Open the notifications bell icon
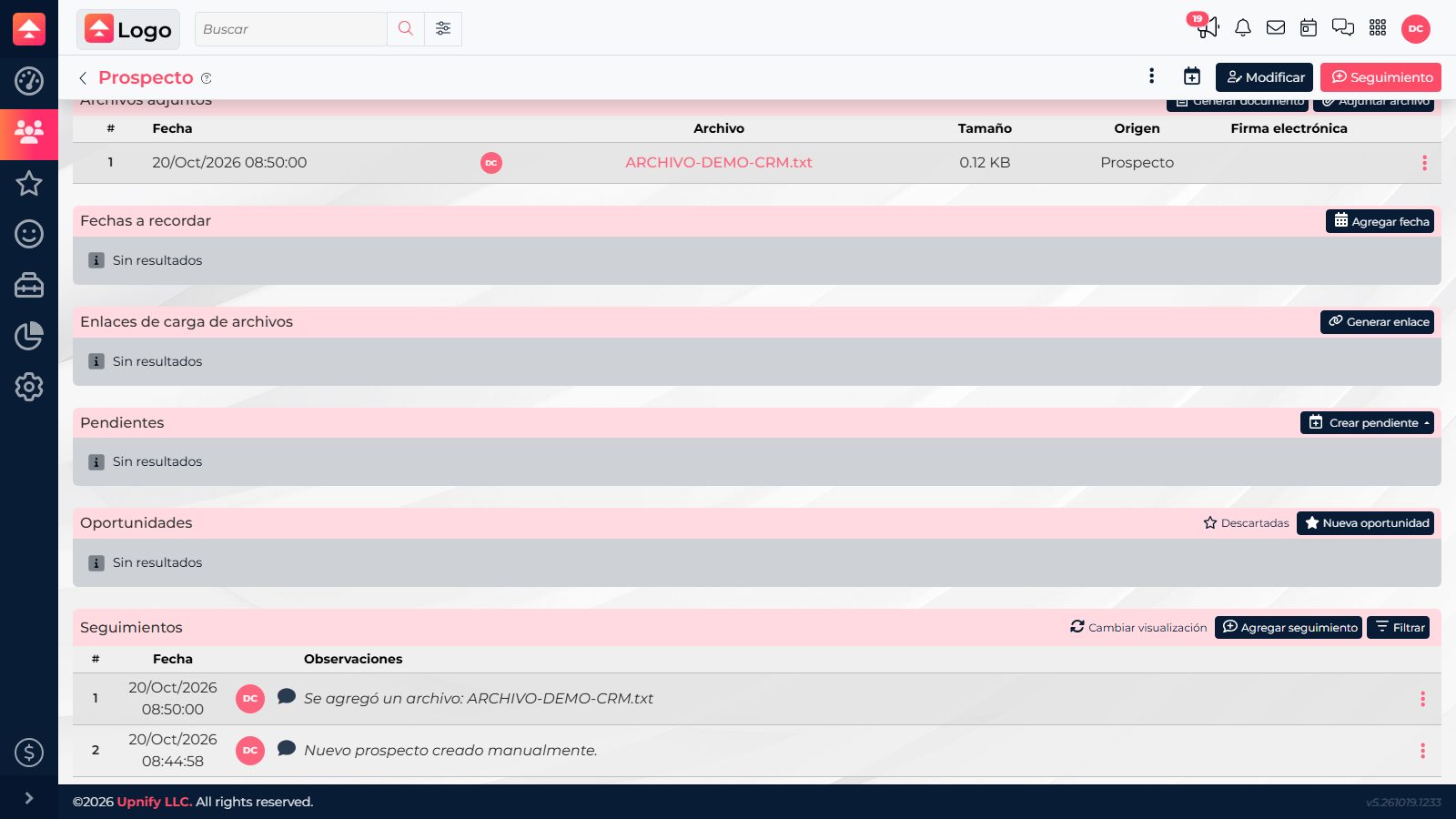Screen dimensions: 1456x819 [1243, 28]
